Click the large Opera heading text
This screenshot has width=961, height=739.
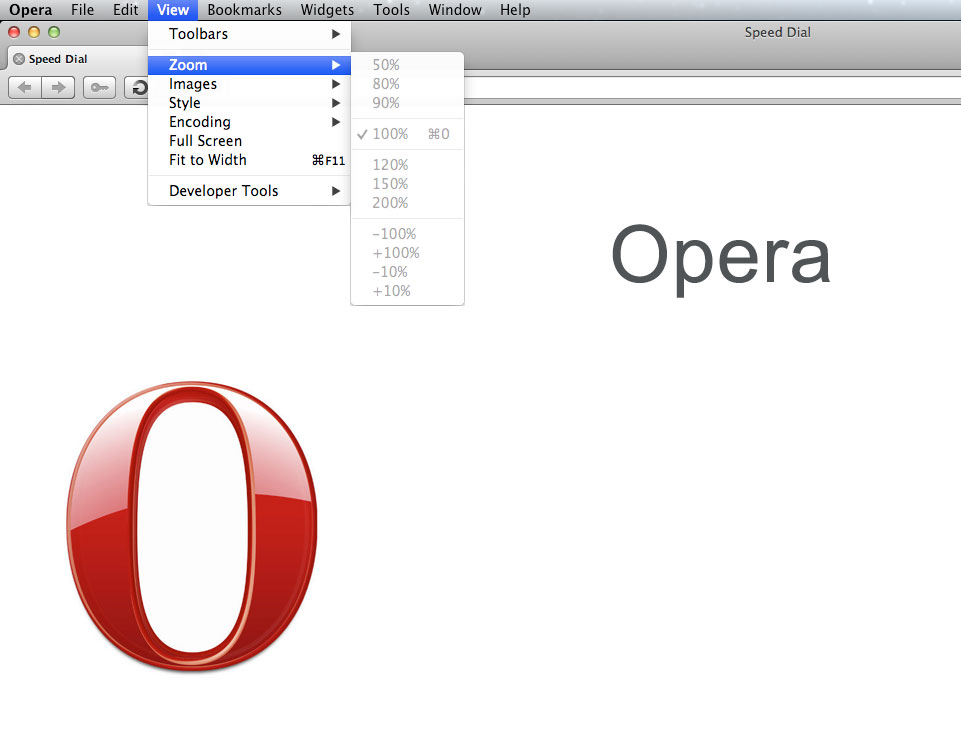[721, 258]
